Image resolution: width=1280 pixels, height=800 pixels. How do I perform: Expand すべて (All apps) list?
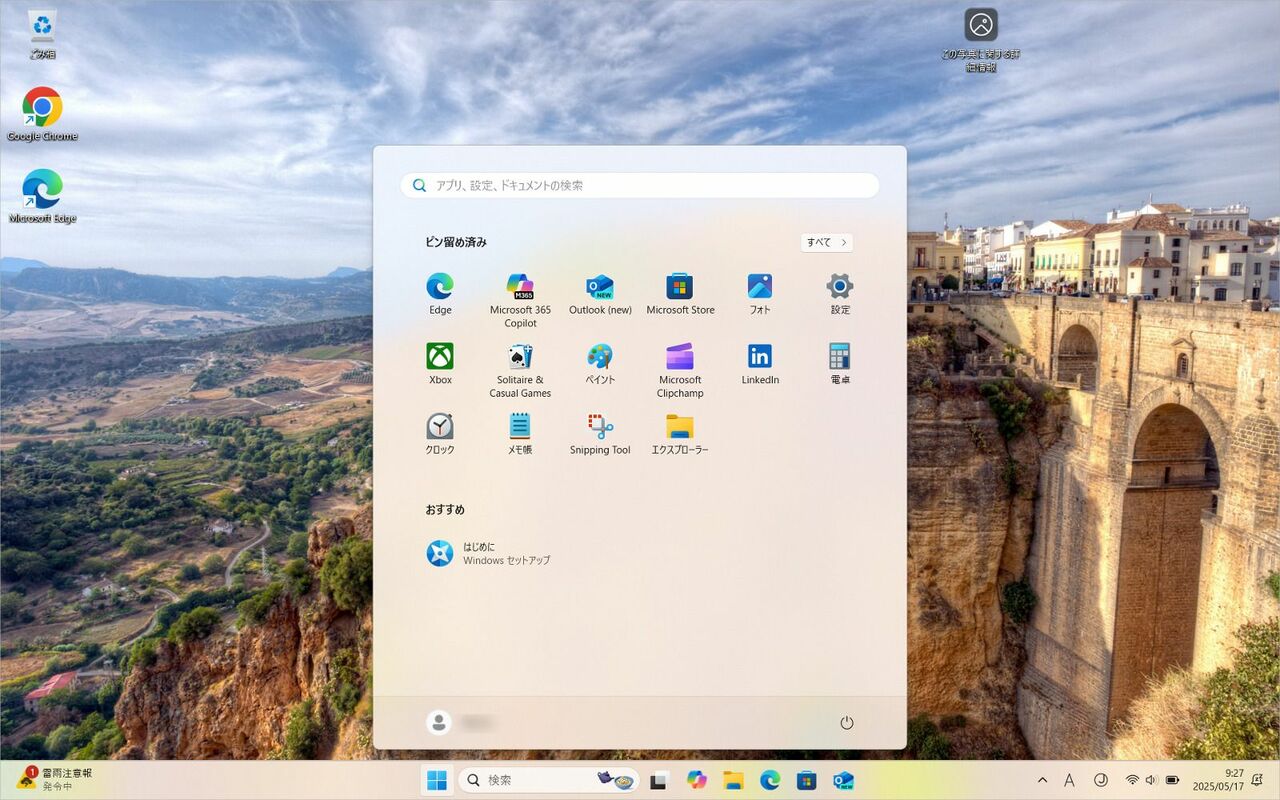(827, 242)
